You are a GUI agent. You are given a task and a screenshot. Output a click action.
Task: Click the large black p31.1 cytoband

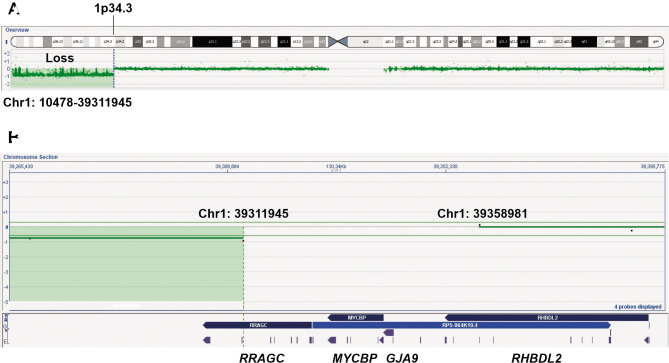[x=212, y=42]
